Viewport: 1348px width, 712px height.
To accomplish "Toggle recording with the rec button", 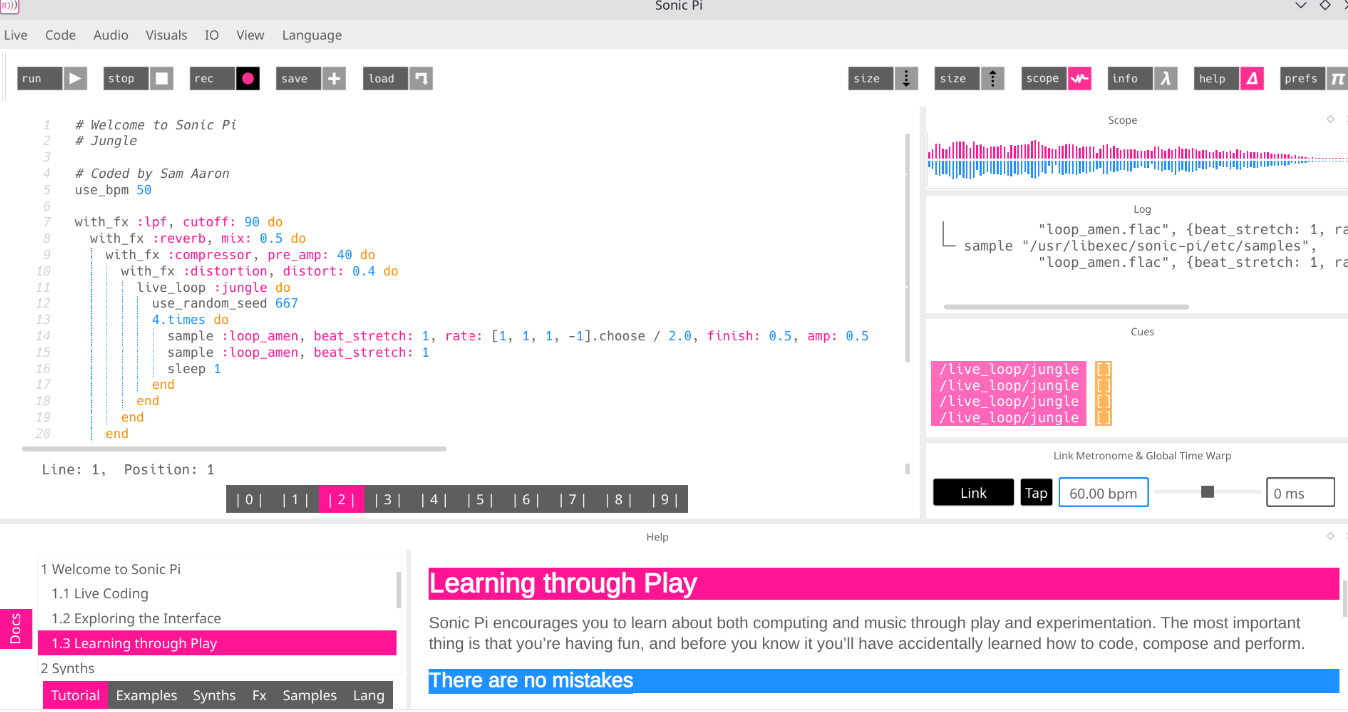I will click(225, 79).
